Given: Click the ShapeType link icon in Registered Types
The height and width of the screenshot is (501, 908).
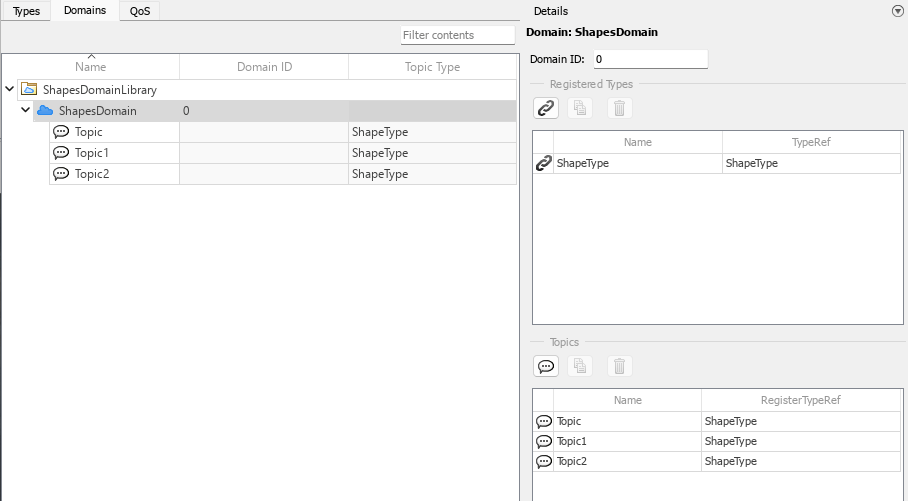Looking at the screenshot, I should tap(544, 163).
